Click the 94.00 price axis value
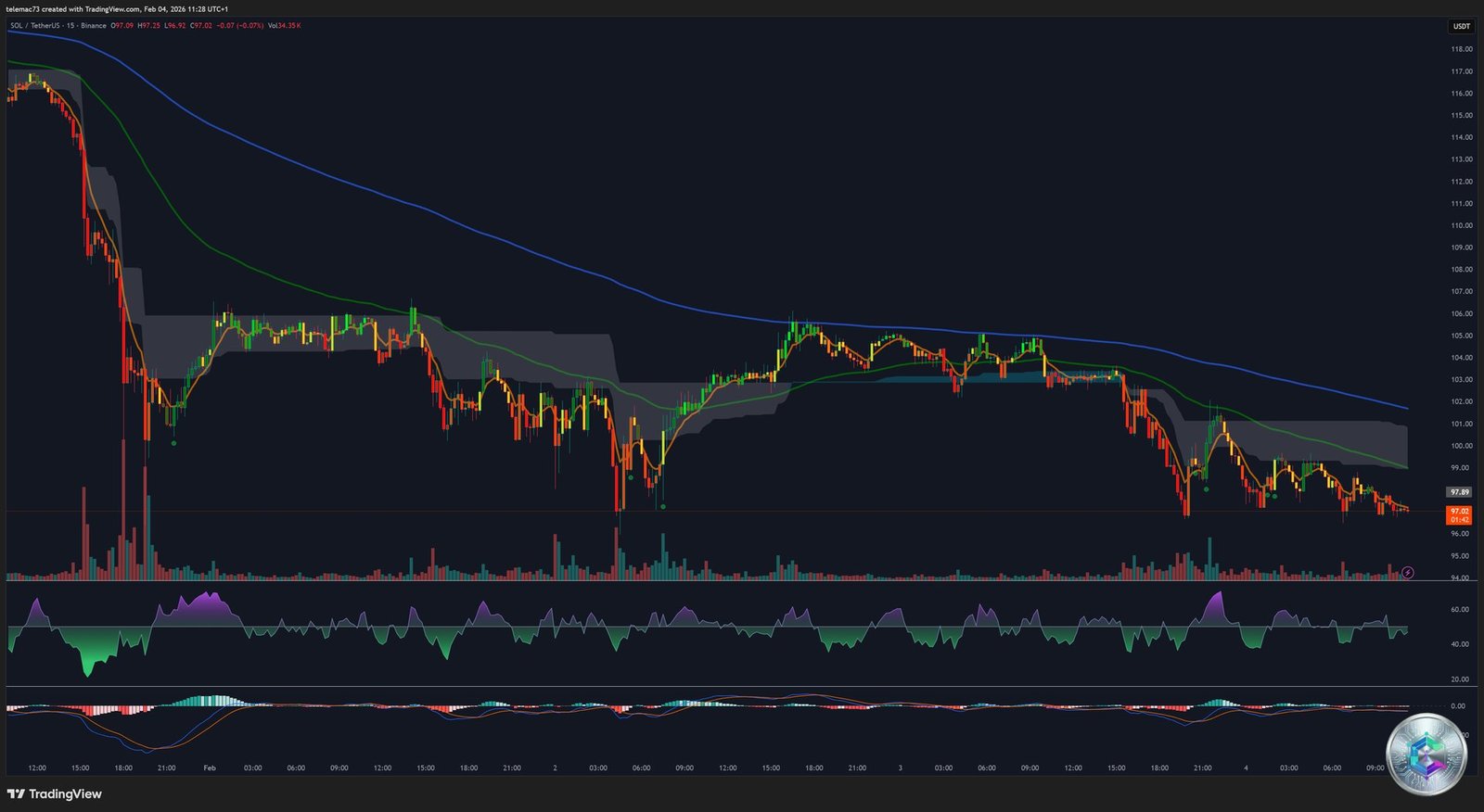The image size is (1484, 812). (1462, 577)
